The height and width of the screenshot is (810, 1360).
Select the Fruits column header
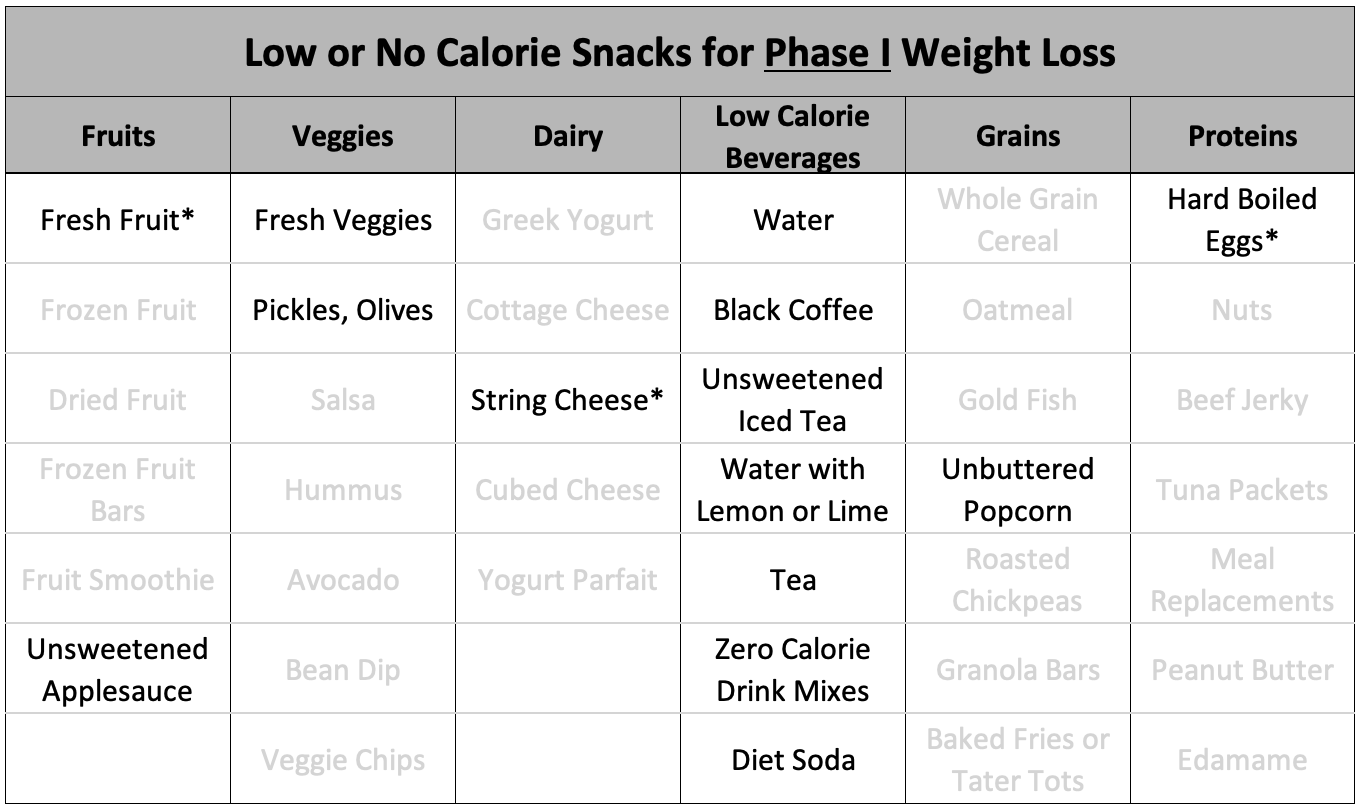(118, 136)
